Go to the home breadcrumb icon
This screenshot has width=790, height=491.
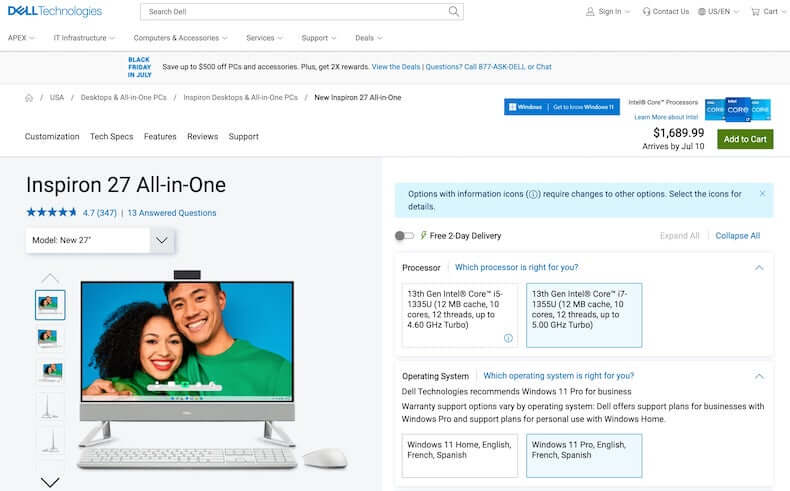[29, 98]
